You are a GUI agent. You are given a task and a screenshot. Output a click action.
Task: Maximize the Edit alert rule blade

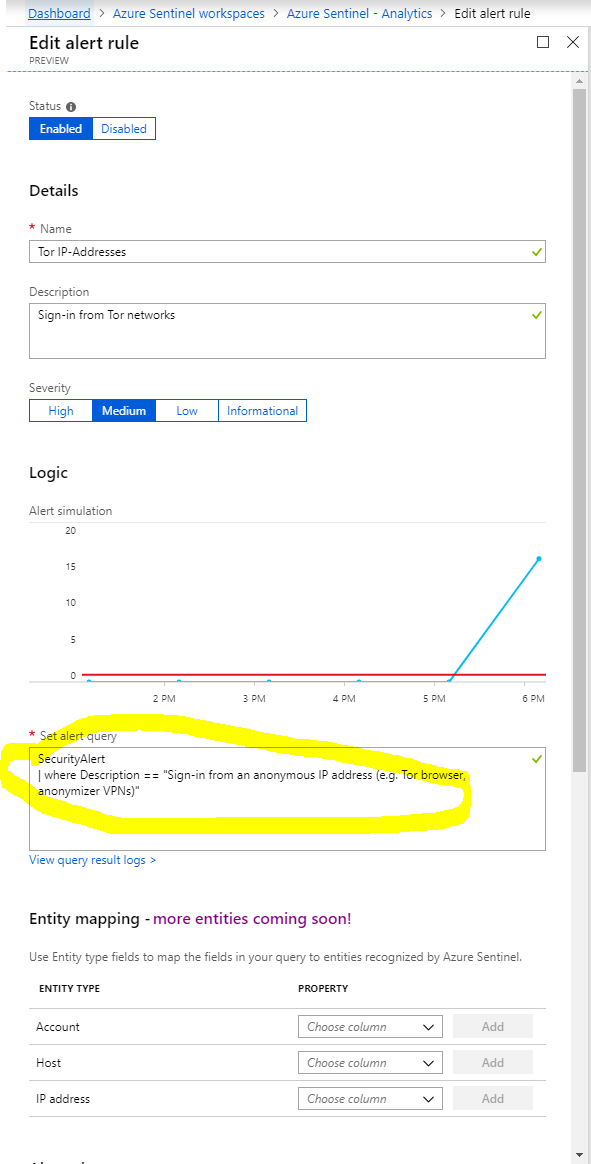(543, 42)
